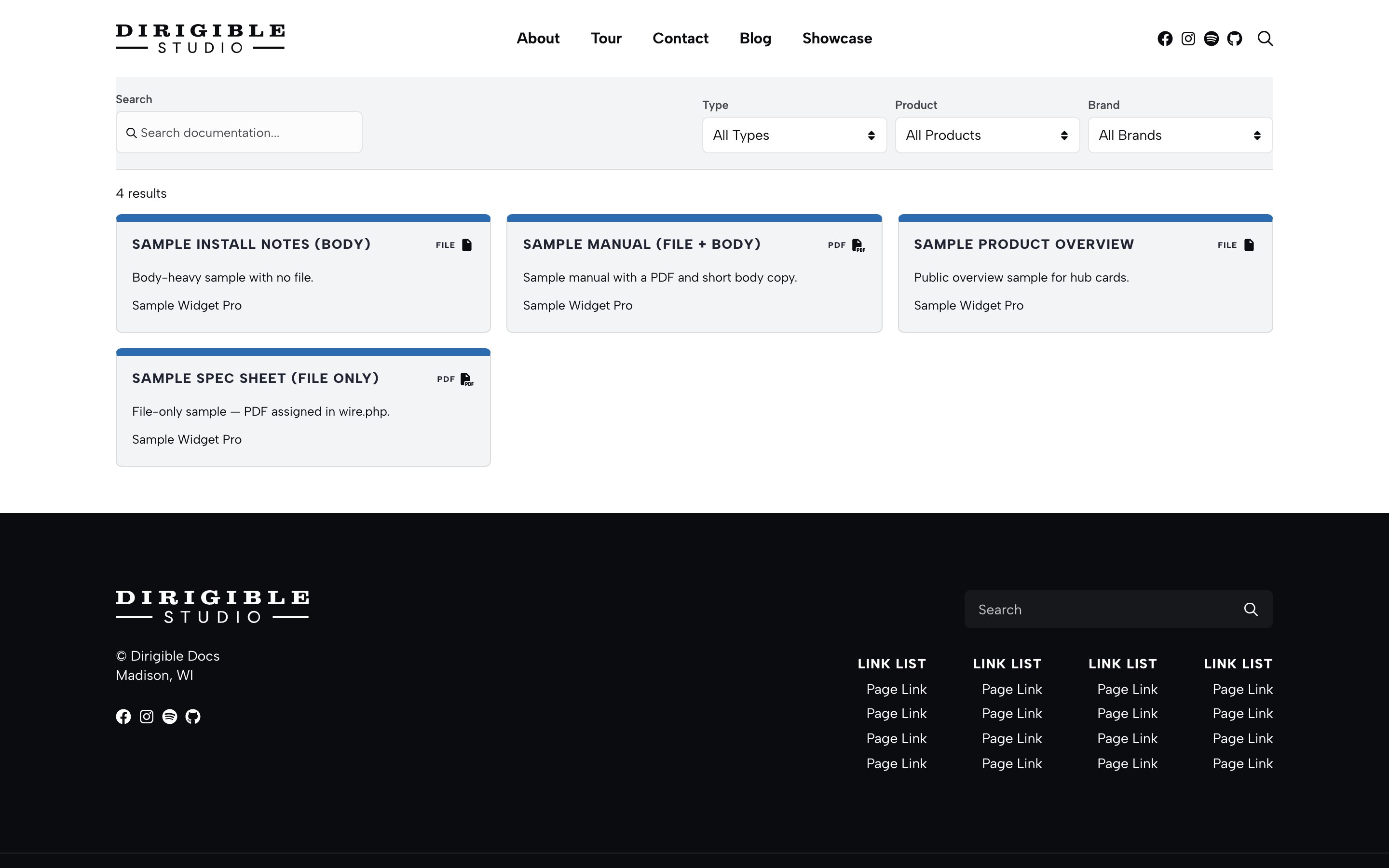Open the Spotify icon in header
Image resolution: width=1389 pixels, height=868 pixels.
1211,39
